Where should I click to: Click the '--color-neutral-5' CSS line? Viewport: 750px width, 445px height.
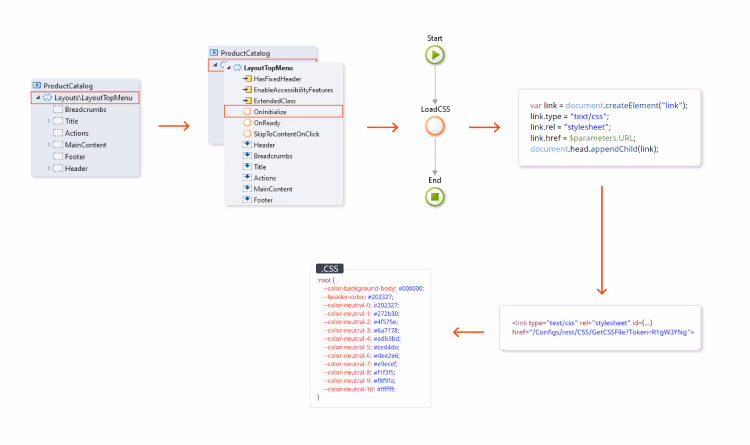[361, 347]
